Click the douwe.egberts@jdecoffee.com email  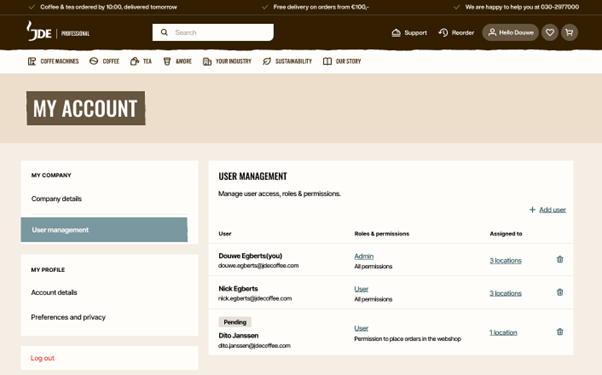[x=258, y=266]
